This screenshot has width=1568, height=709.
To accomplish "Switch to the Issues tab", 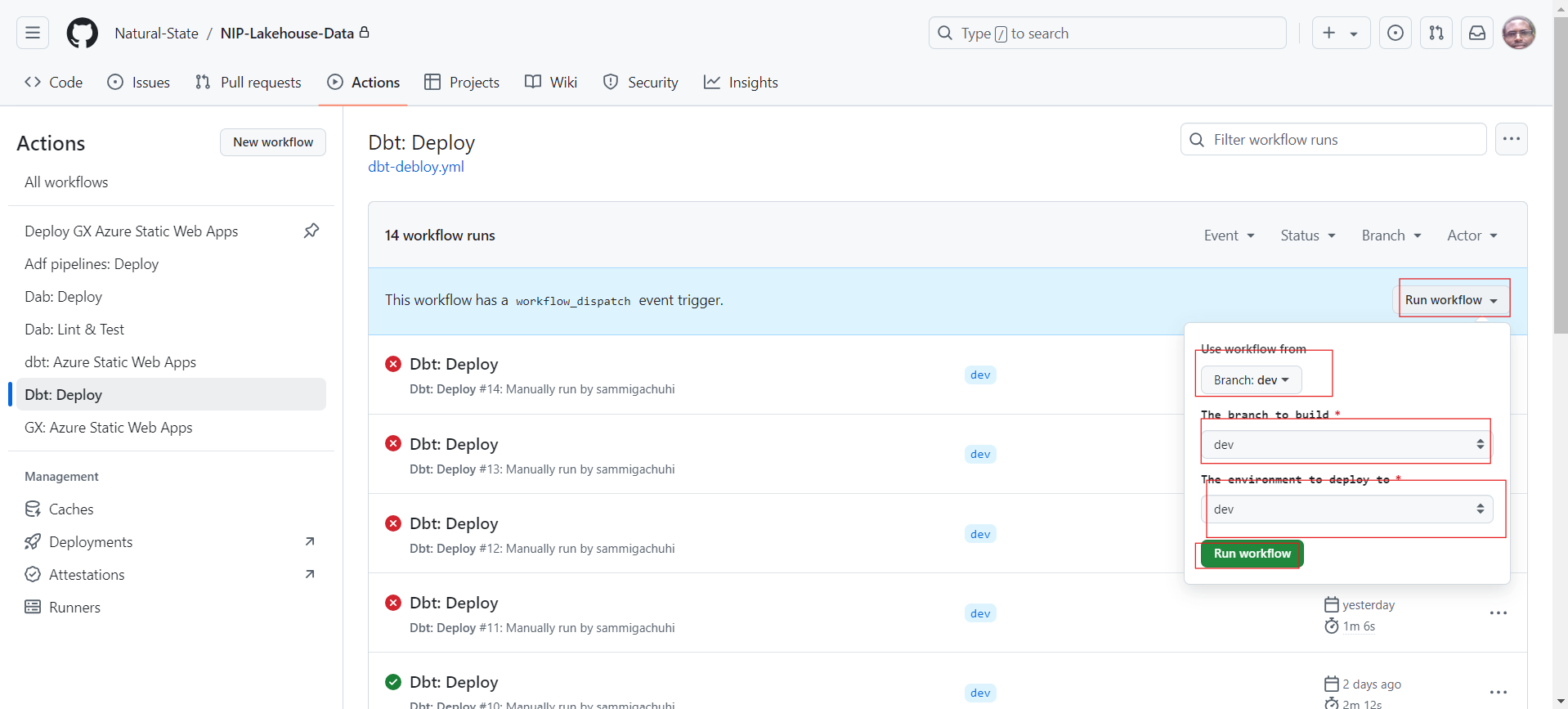I will point(139,83).
